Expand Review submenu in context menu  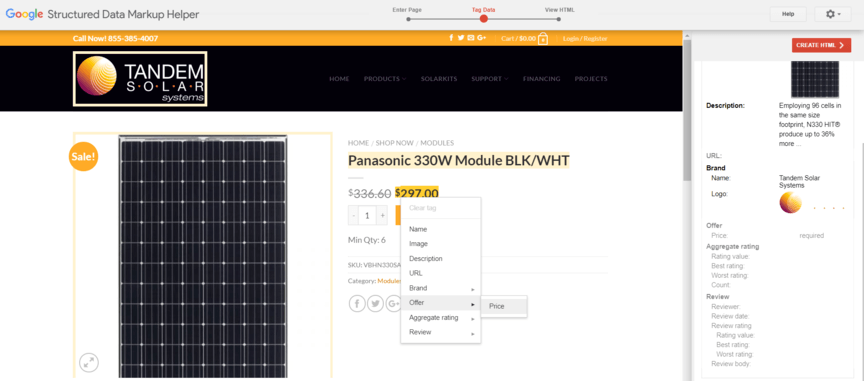click(x=441, y=332)
